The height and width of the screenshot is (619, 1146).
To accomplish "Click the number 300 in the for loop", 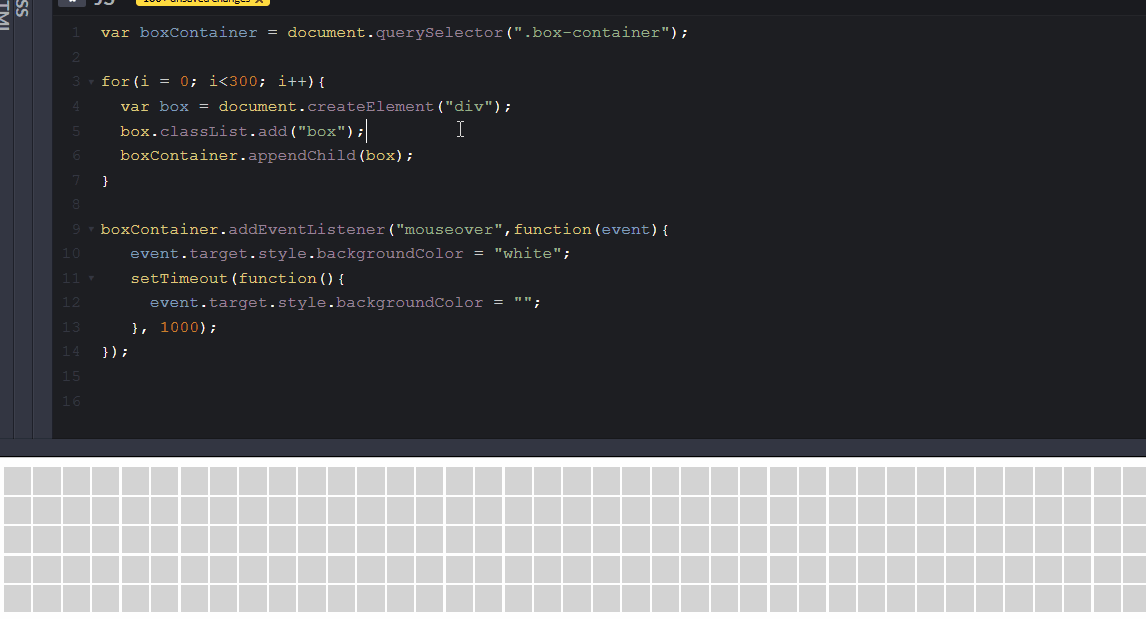I will (243, 82).
